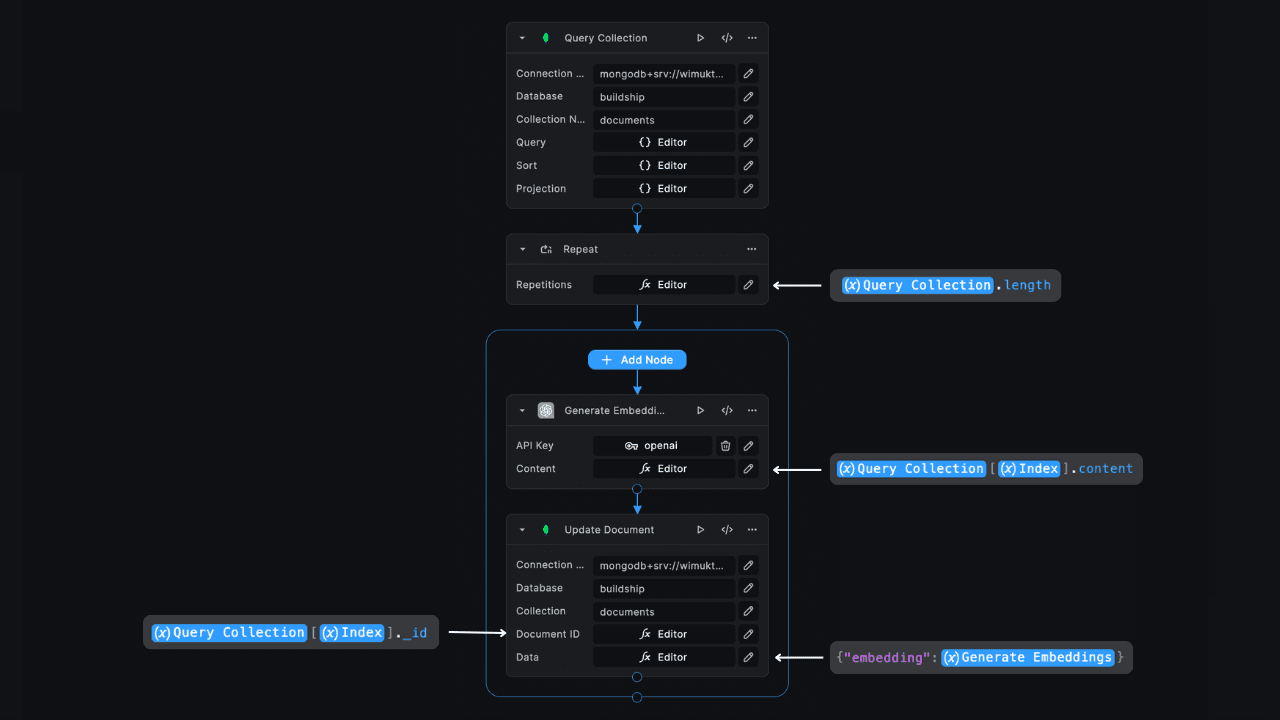Collapse the Query Collection node
The image size is (1280, 720).
tap(521, 37)
